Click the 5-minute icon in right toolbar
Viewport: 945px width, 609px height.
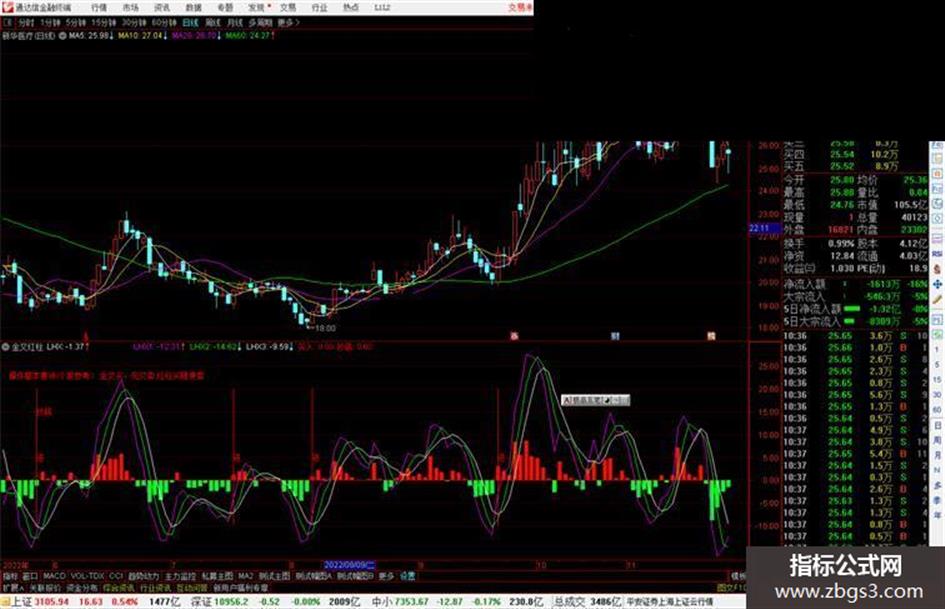tap(937, 364)
